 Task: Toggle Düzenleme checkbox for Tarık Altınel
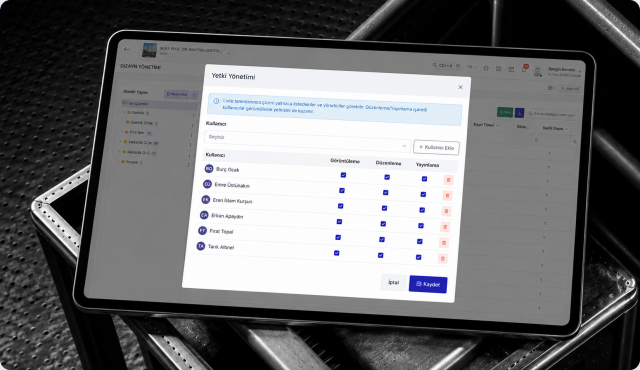[380, 255]
